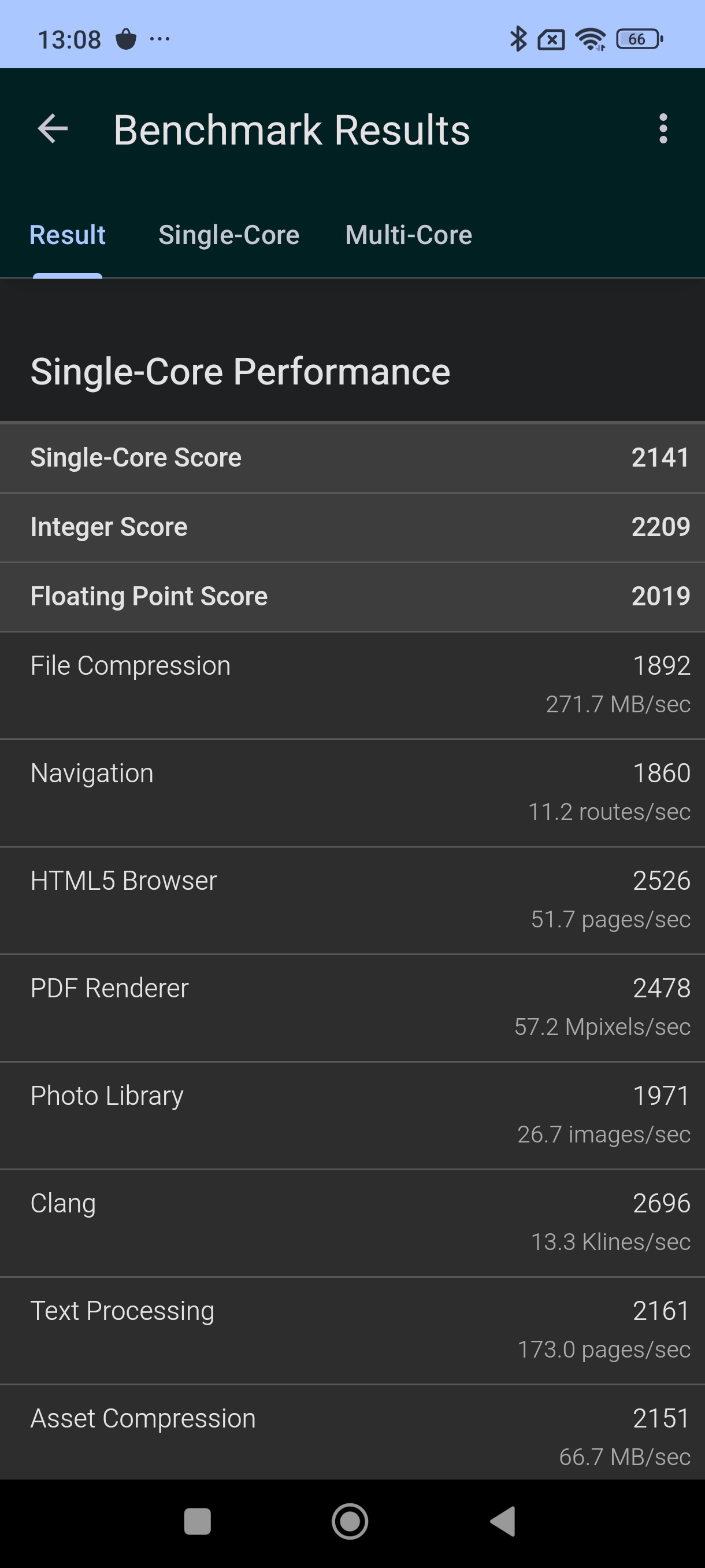
Task: Tap the battery level indicator
Action: click(x=639, y=39)
